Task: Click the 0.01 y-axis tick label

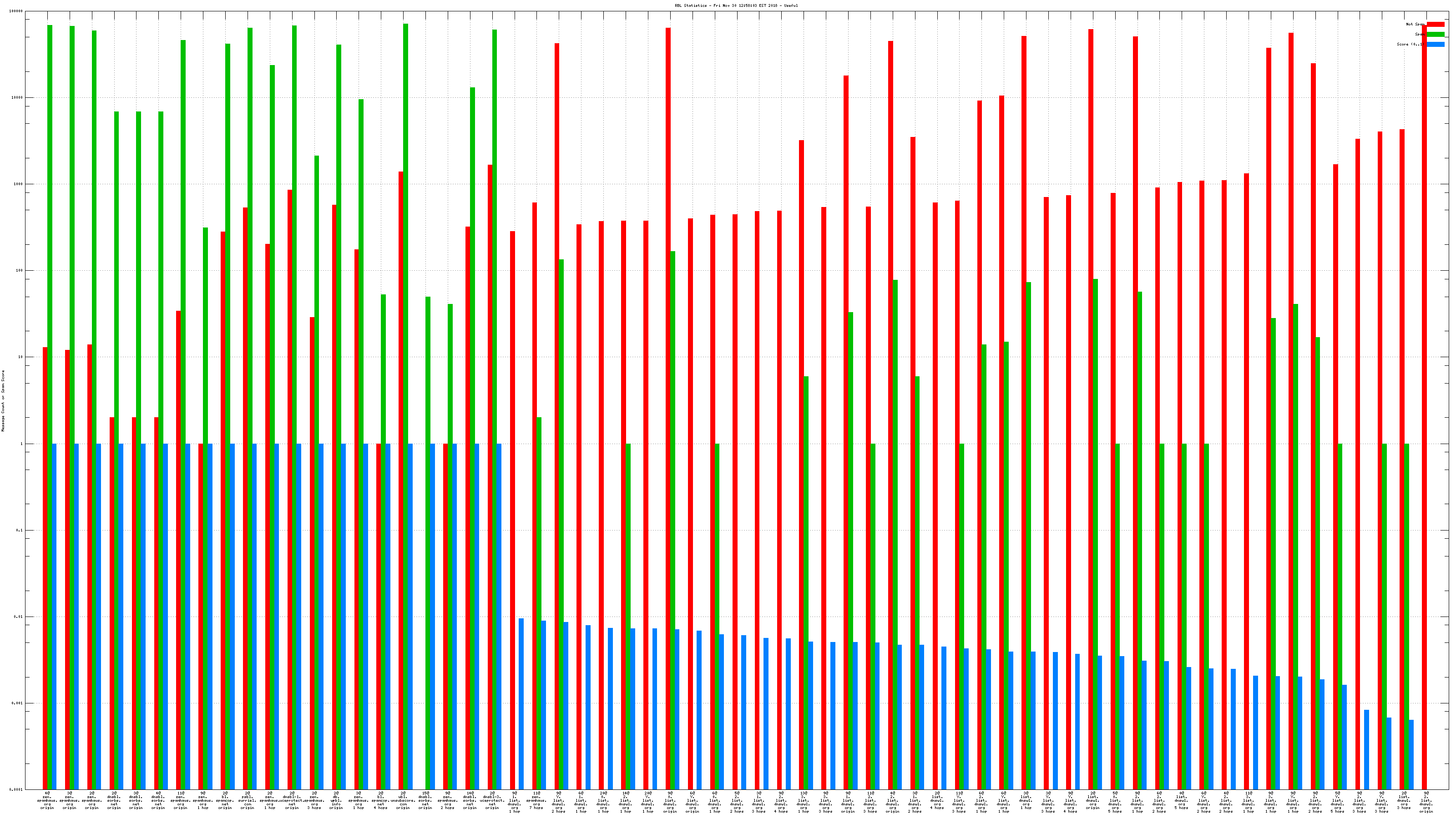Action: [x=19, y=617]
